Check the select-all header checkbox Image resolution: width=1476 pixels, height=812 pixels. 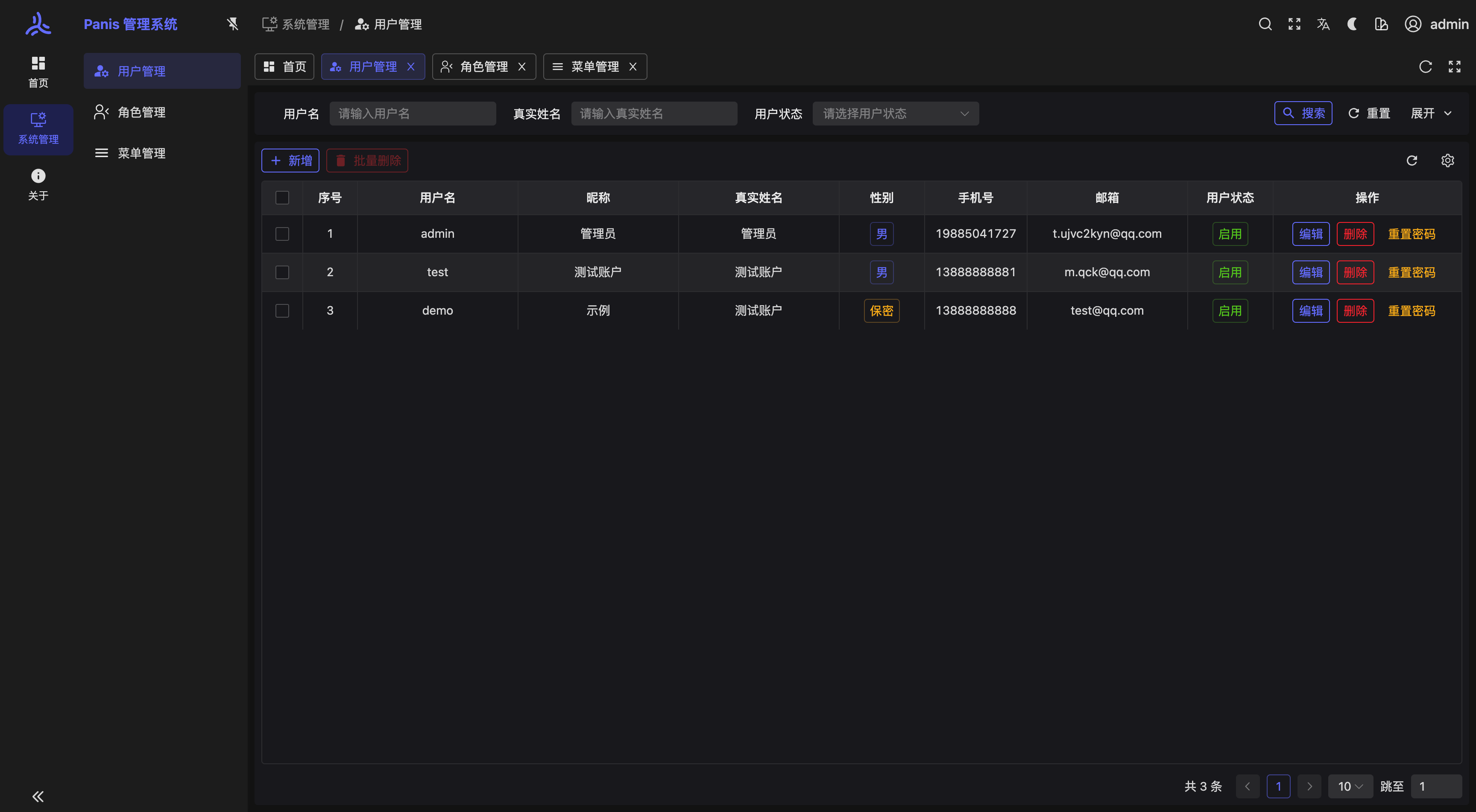tap(282, 198)
